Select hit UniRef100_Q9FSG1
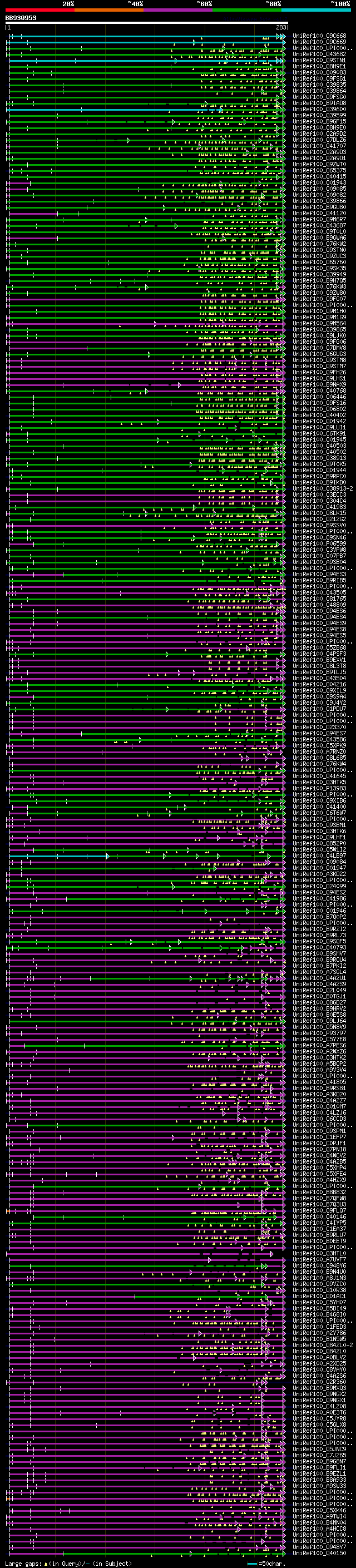356x1568 pixels. [x=319, y=78]
